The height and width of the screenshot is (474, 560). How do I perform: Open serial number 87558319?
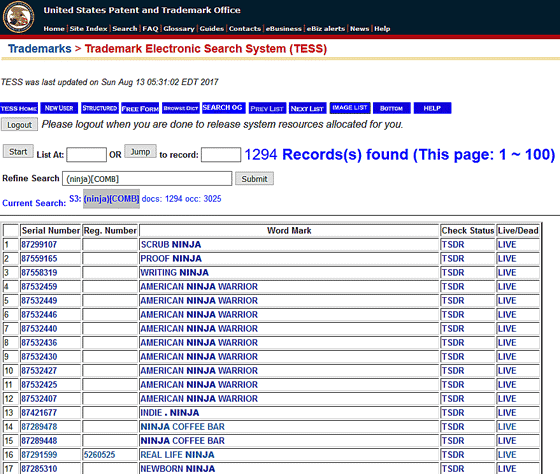coord(39,273)
